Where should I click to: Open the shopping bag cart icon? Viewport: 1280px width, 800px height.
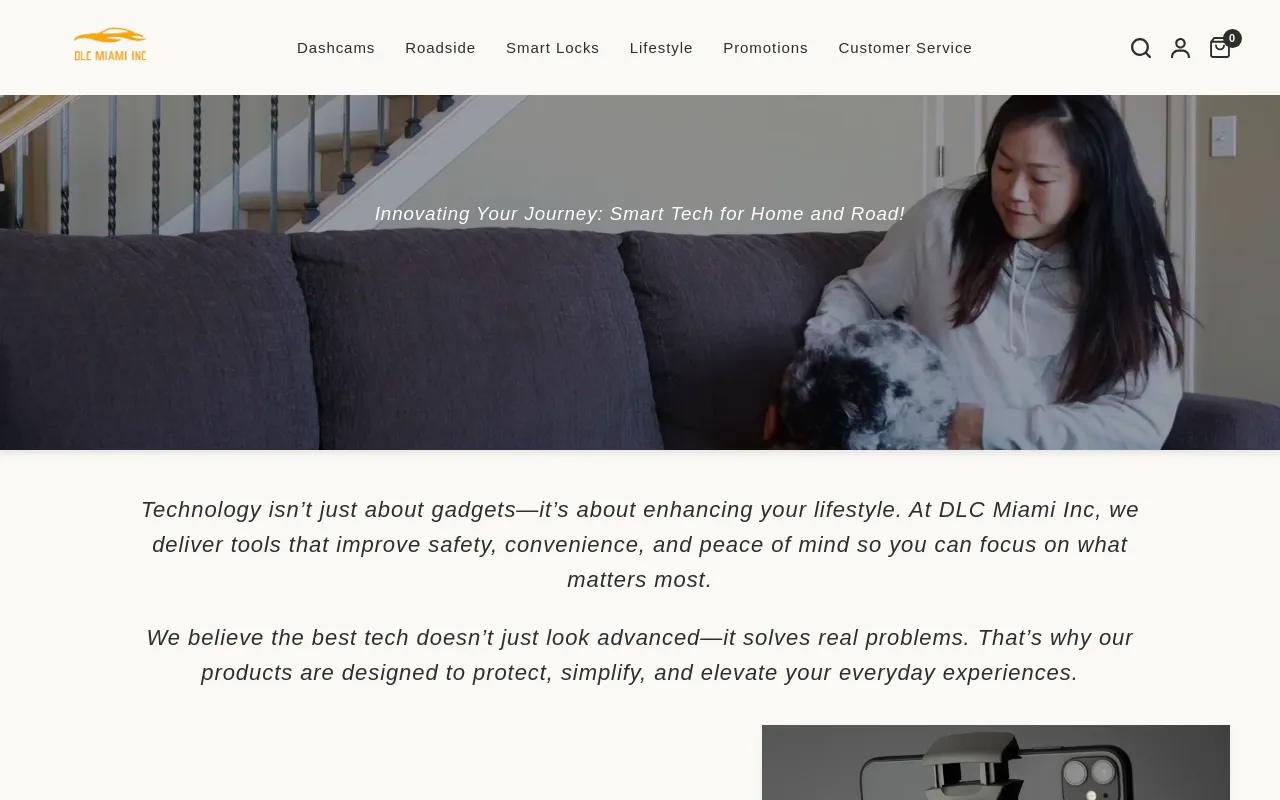pos(1220,48)
